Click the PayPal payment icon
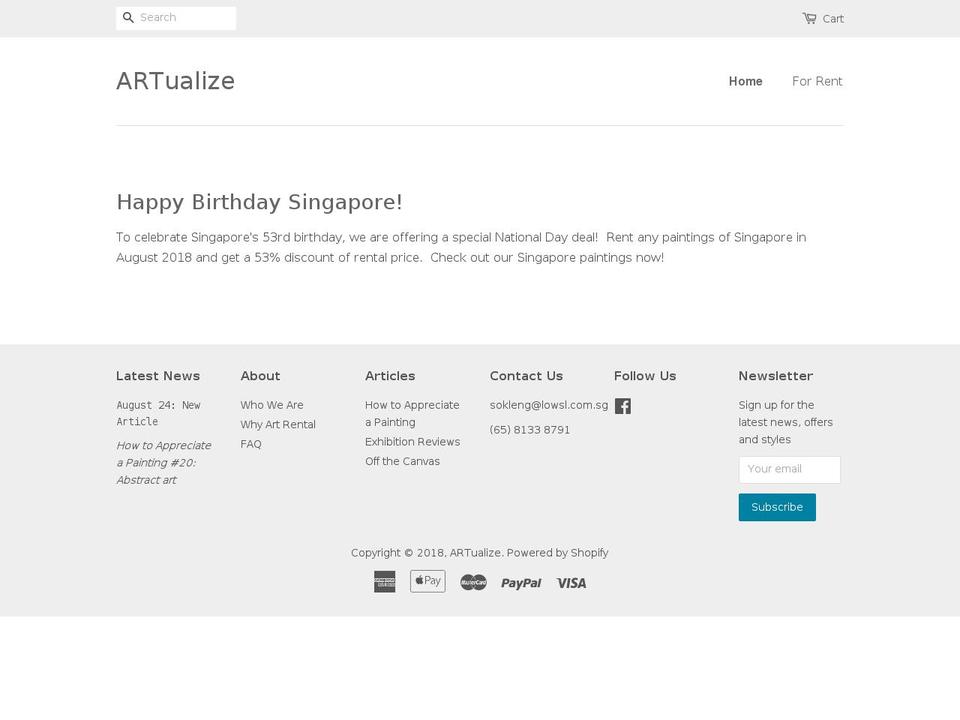 tap(521, 583)
